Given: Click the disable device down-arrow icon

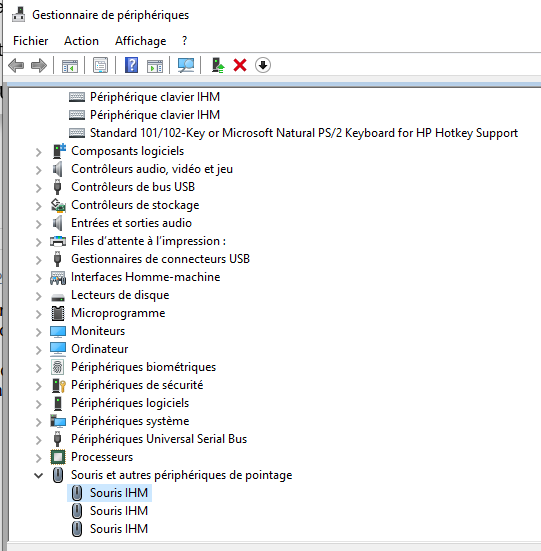Looking at the screenshot, I should [x=263, y=65].
